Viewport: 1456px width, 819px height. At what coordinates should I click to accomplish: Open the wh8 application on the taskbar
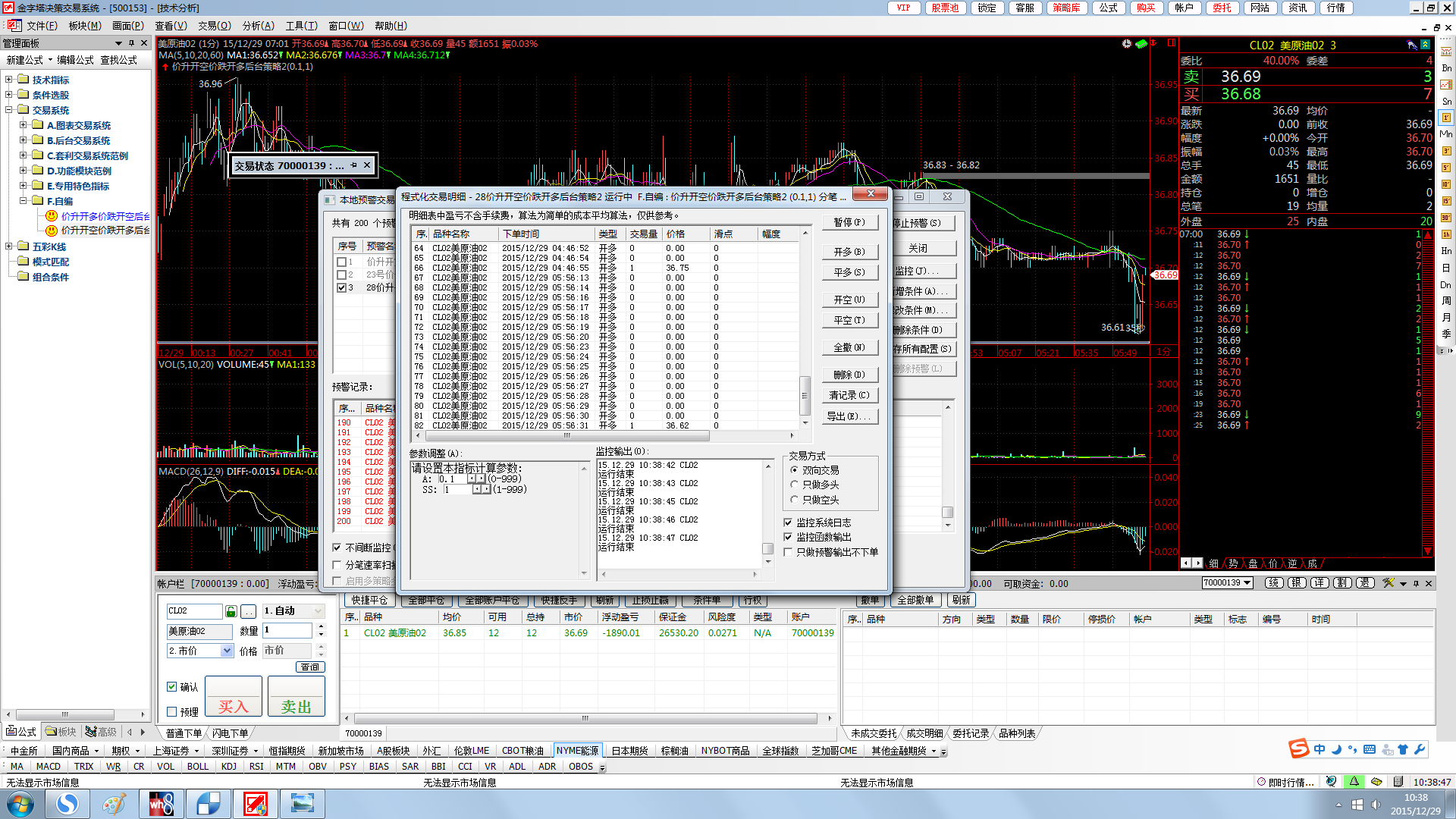161,803
